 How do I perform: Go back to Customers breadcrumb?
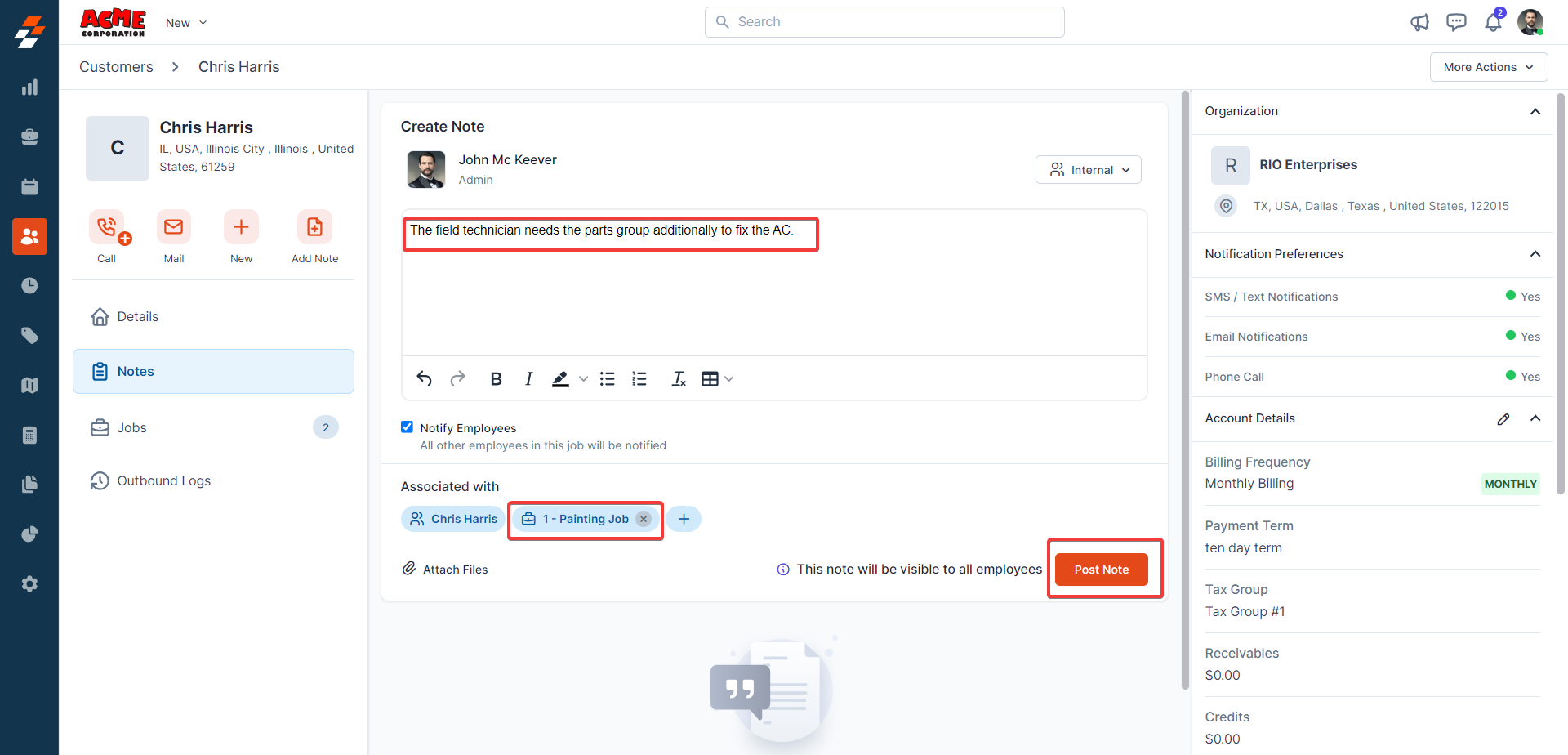tap(116, 67)
